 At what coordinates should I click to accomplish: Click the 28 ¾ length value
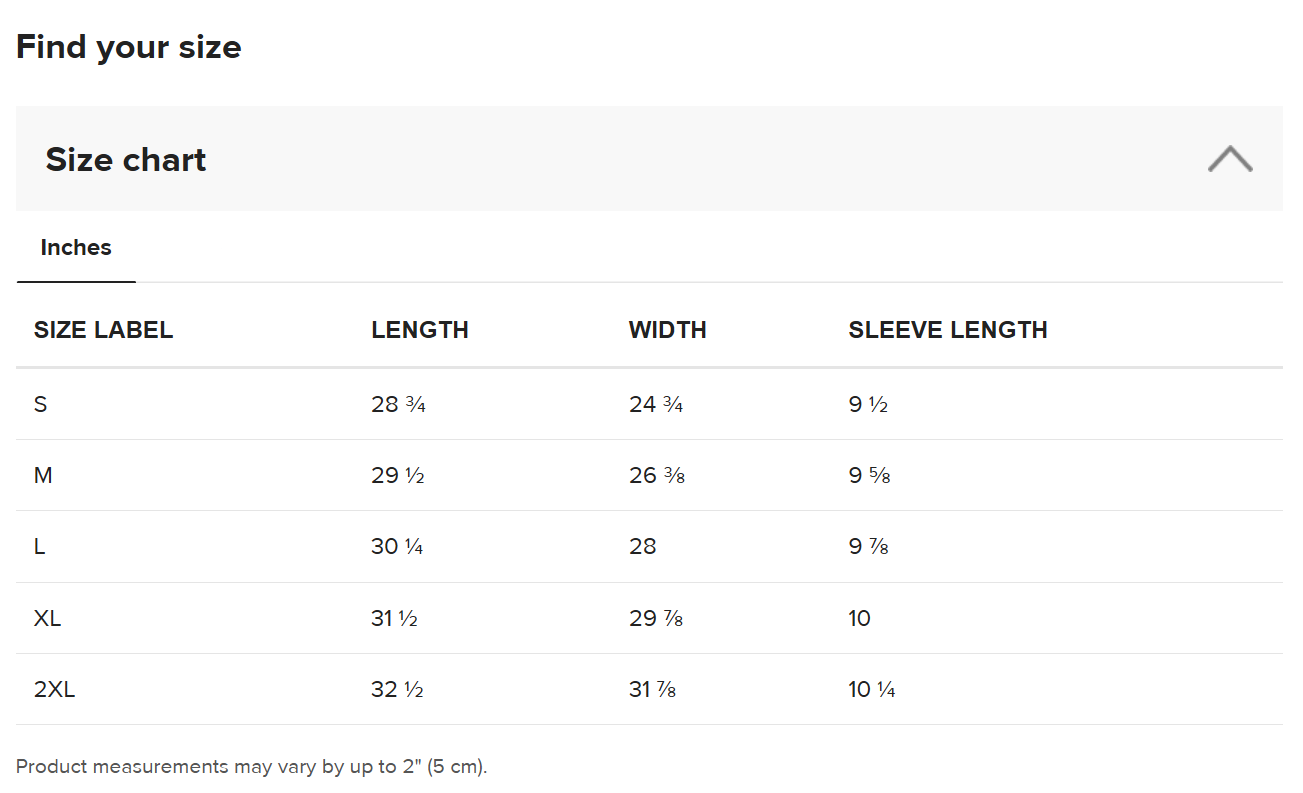point(398,405)
